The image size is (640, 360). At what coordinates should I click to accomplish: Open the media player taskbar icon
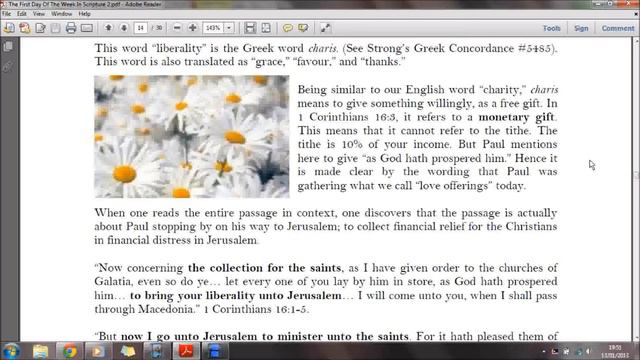98,351
